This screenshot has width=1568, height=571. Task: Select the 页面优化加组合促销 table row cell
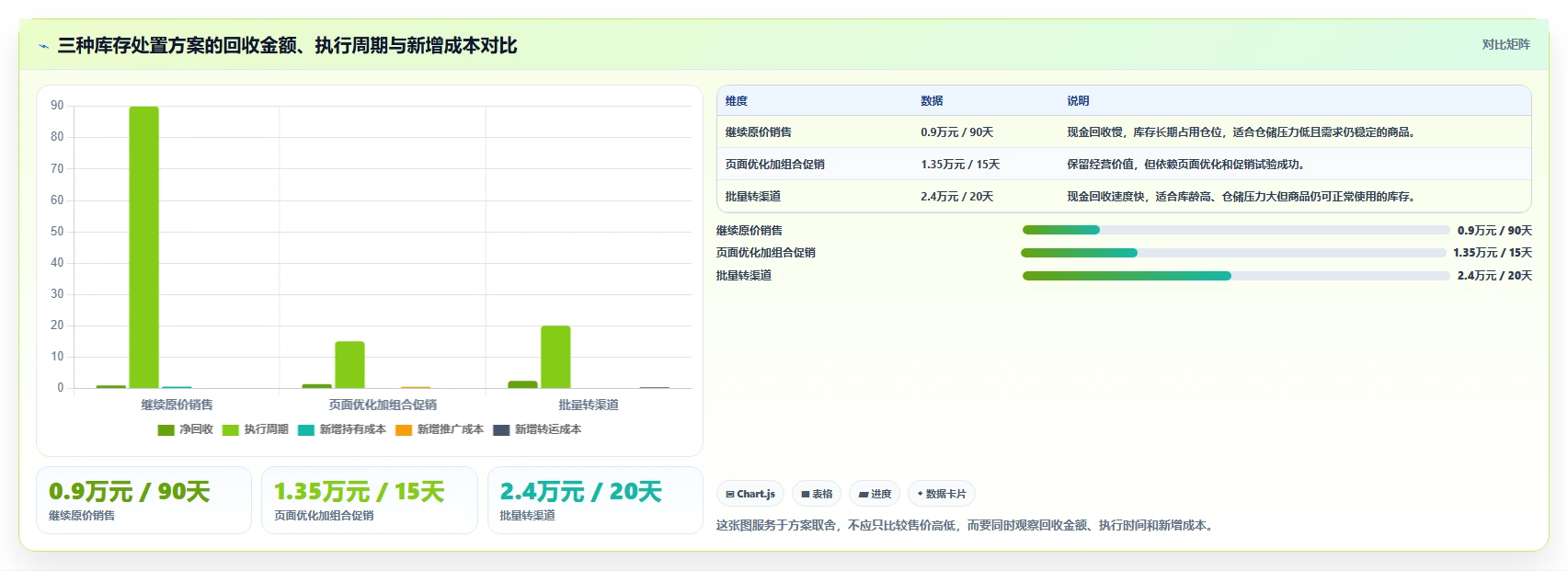(x=775, y=165)
